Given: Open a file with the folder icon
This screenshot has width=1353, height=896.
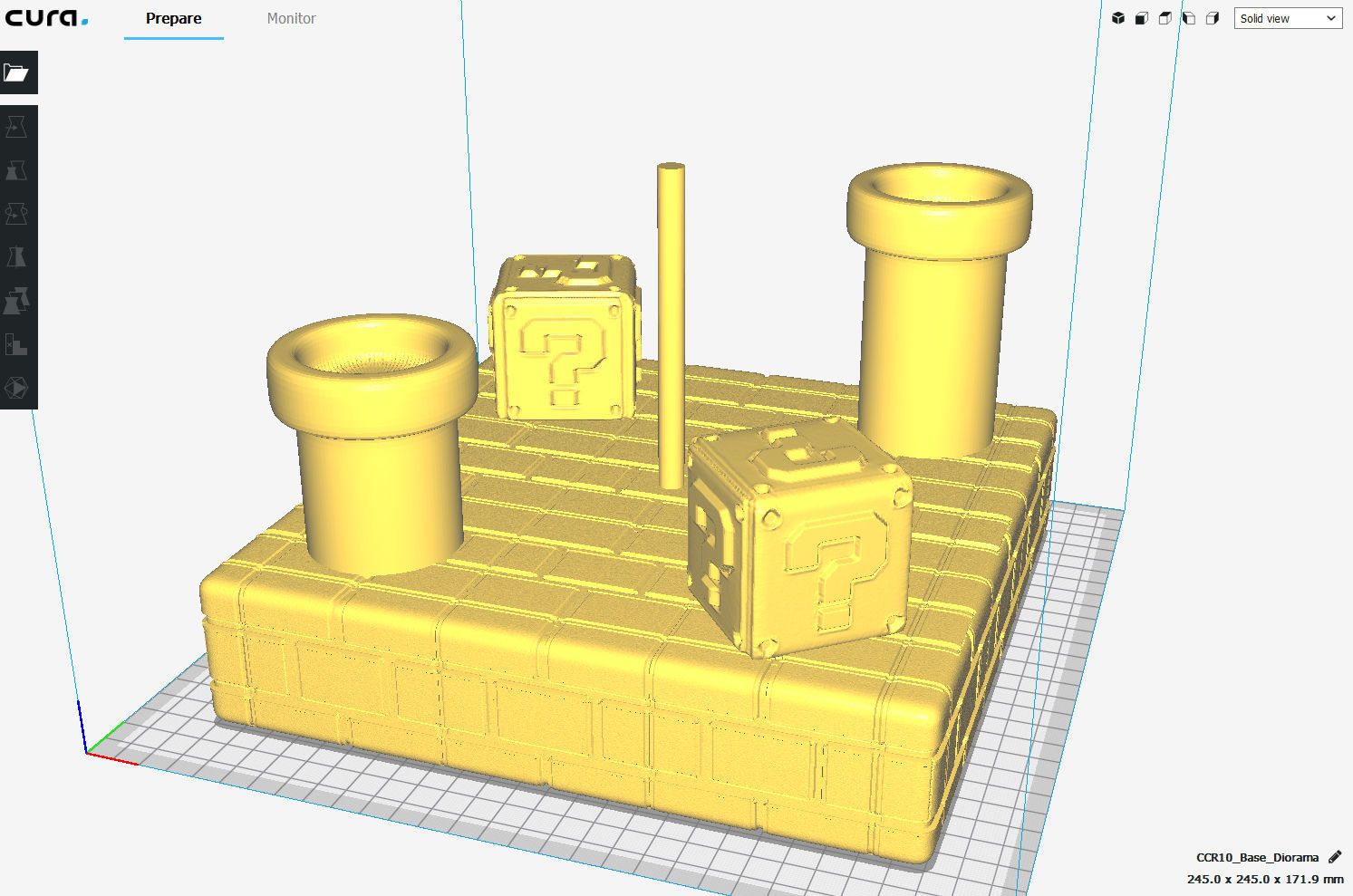Looking at the screenshot, I should coord(18,72).
